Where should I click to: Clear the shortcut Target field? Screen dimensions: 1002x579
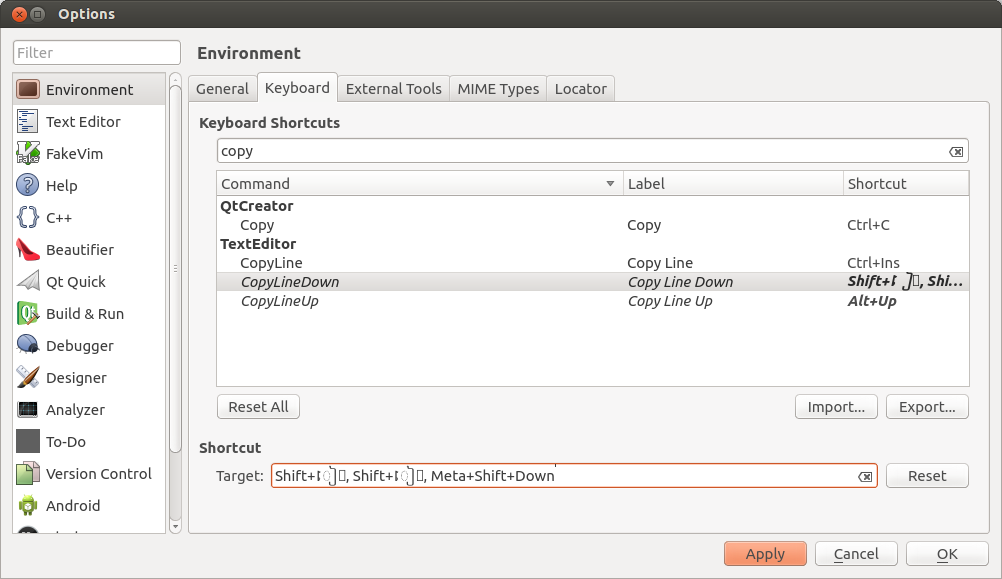865,477
